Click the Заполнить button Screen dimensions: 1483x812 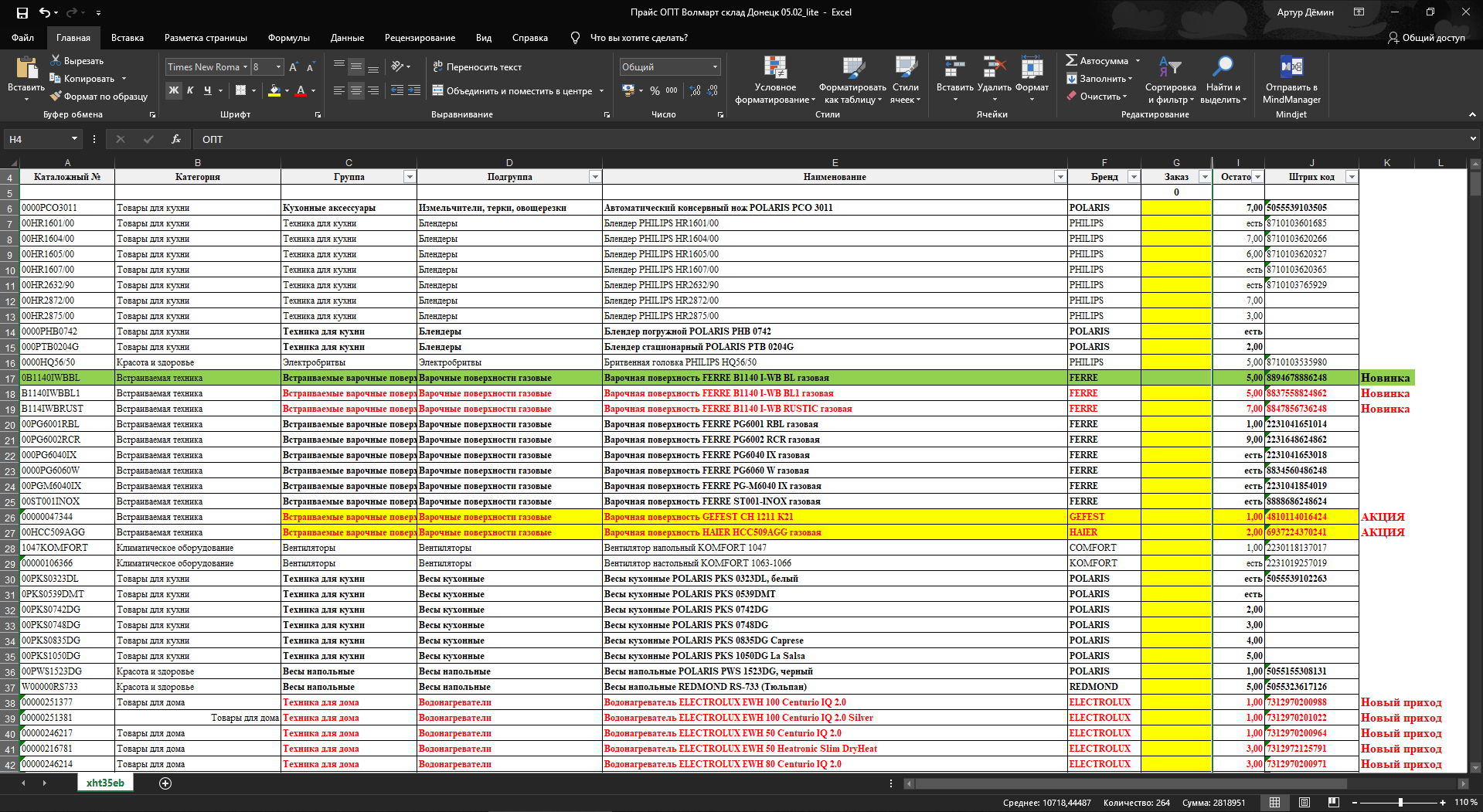point(1099,78)
